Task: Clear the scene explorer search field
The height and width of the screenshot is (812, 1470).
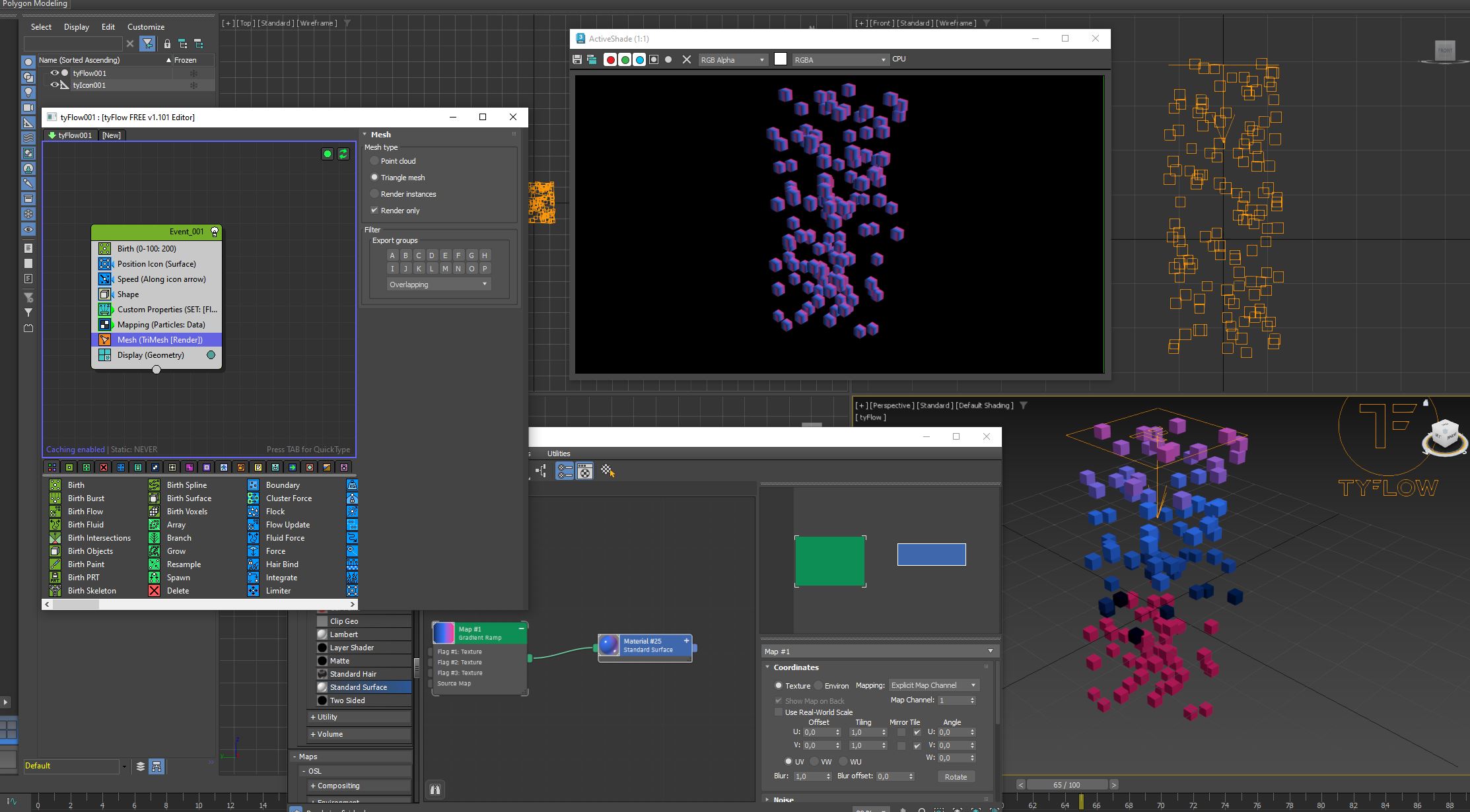Action: [x=130, y=44]
